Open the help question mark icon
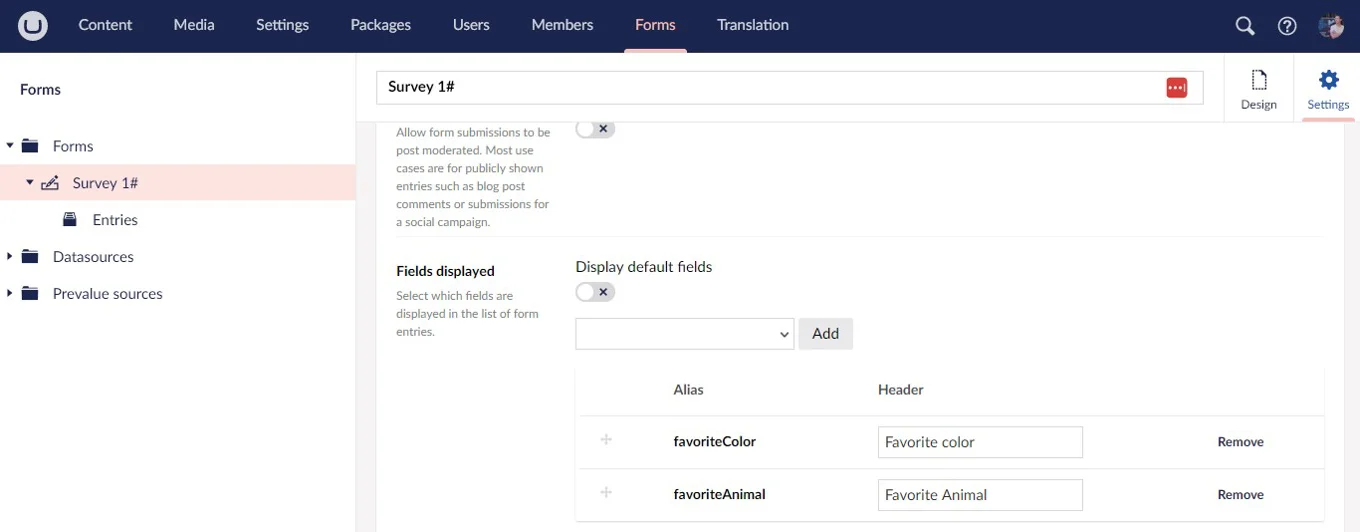 point(1287,26)
